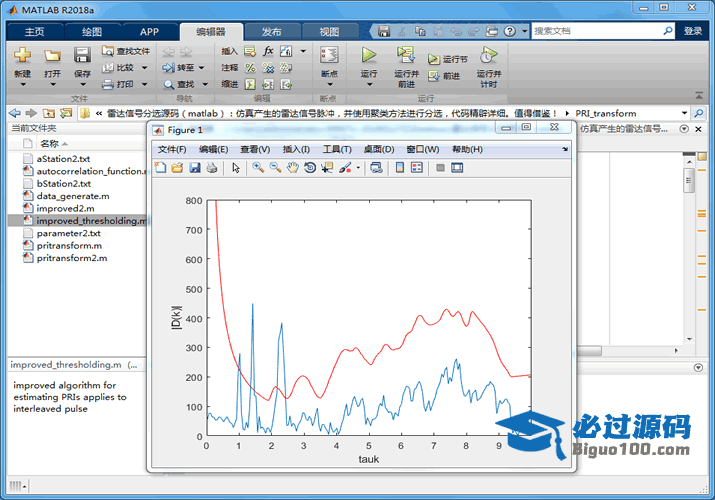Open the Print (打印) dropdown arrow

[144, 84]
